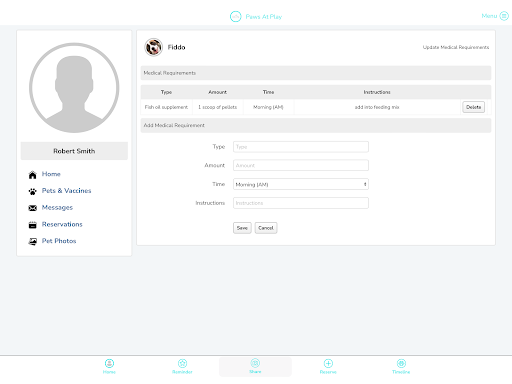Click the Paws At Play logo icon

pyautogui.click(x=235, y=16)
